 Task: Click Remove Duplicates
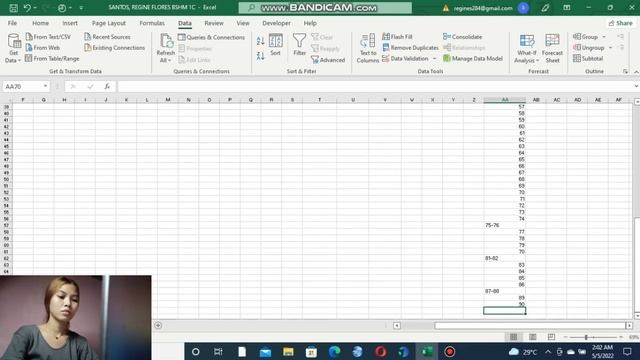410,48
